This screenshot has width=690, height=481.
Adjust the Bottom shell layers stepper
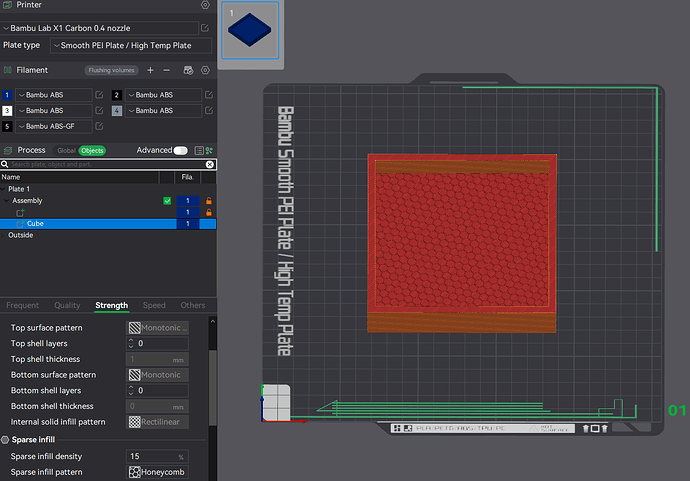(131, 390)
